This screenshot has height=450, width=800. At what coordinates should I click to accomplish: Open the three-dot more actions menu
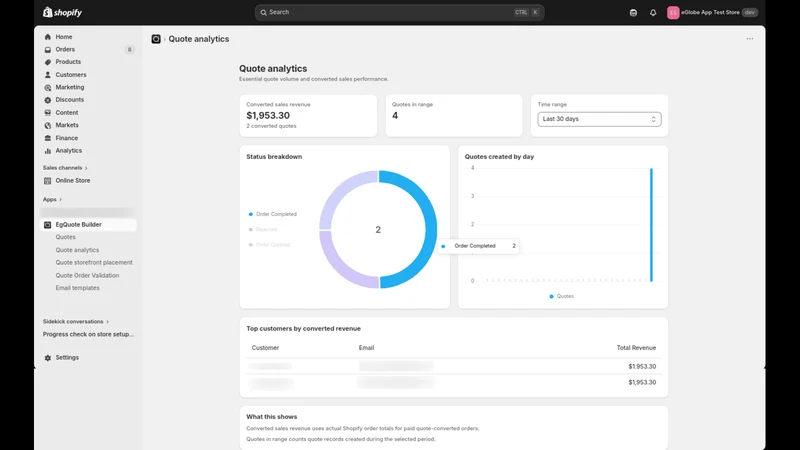[749, 39]
